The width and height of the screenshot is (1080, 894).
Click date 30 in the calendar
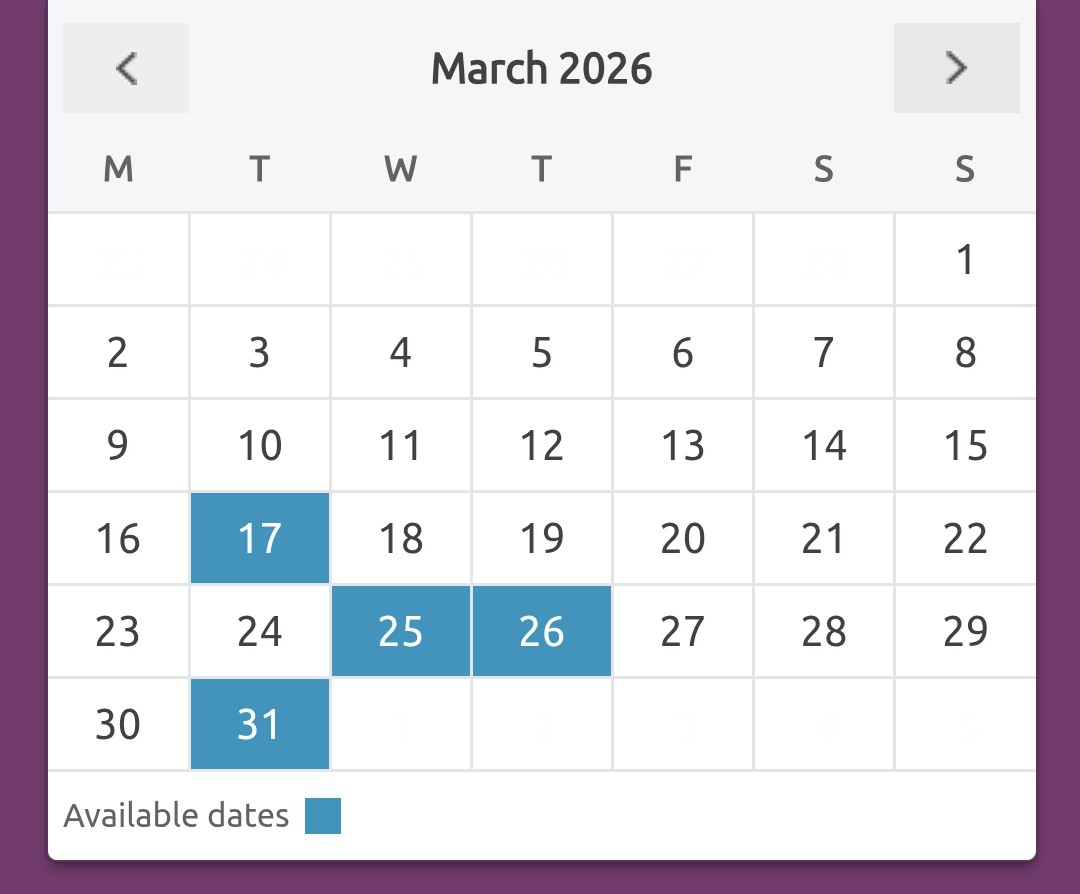point(118,724)
